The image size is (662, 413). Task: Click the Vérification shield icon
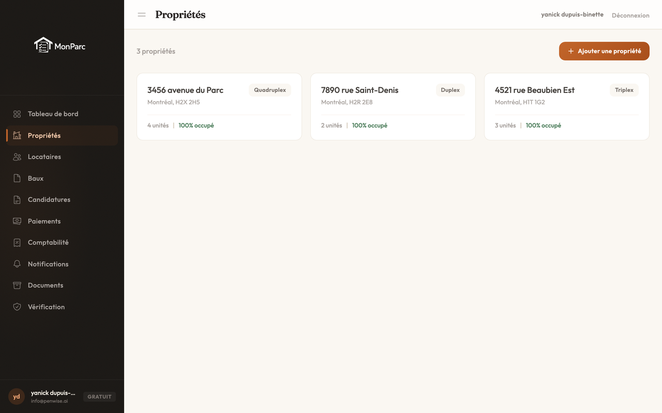[17, 307]
